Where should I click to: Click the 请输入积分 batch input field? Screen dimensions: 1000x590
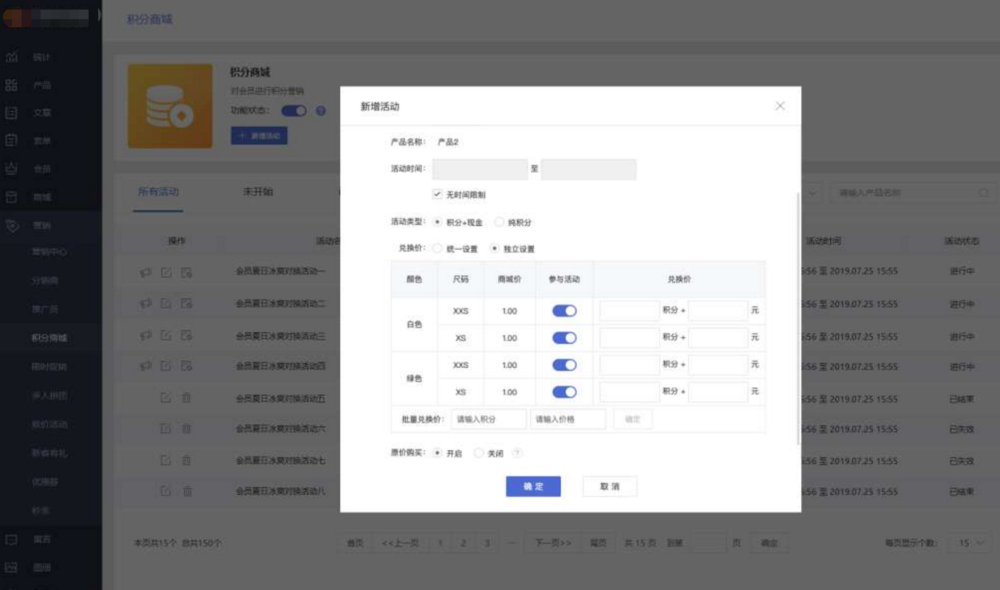(x=488, y=420)
